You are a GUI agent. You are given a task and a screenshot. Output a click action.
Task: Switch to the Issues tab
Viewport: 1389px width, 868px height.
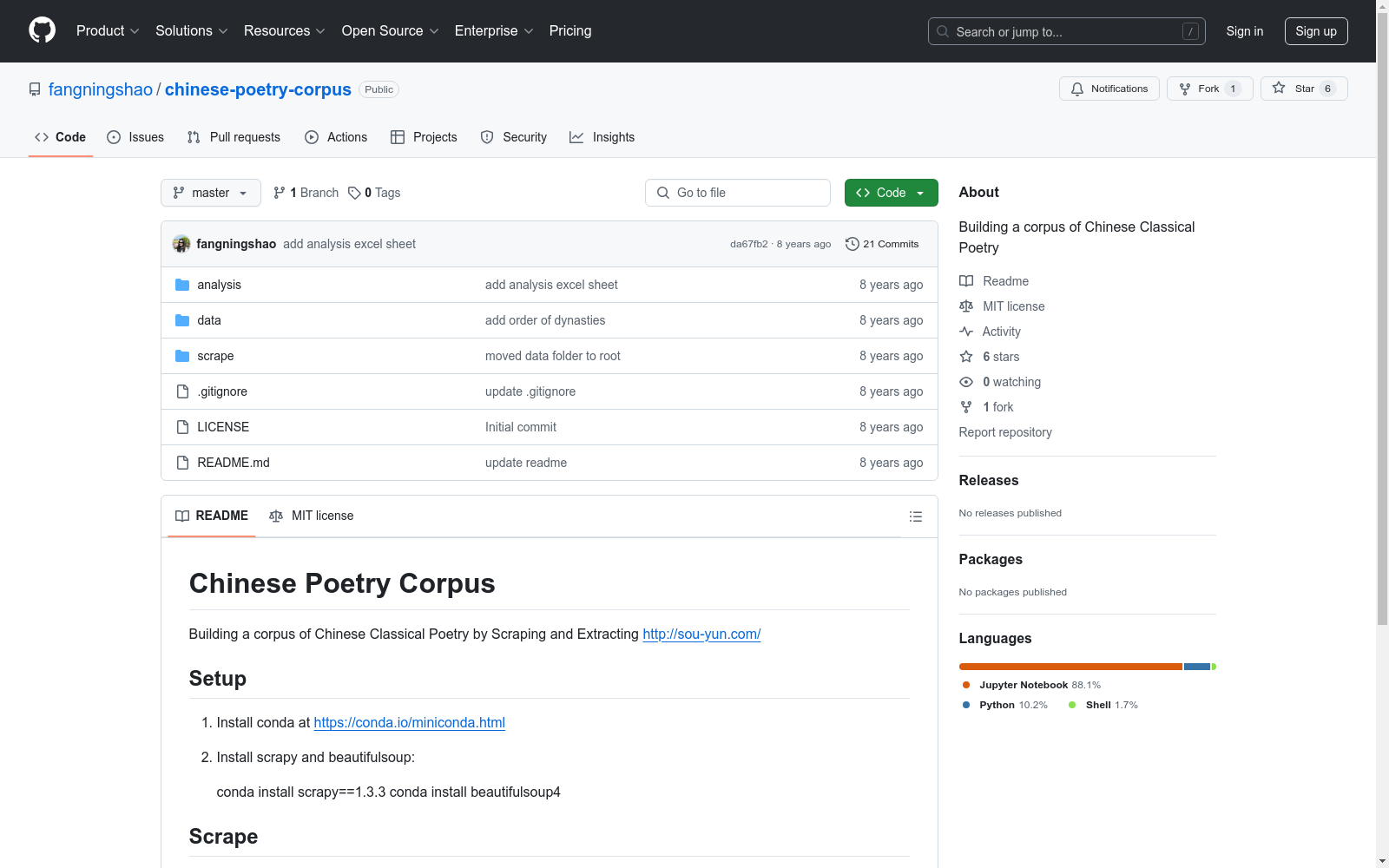point(135,137)
